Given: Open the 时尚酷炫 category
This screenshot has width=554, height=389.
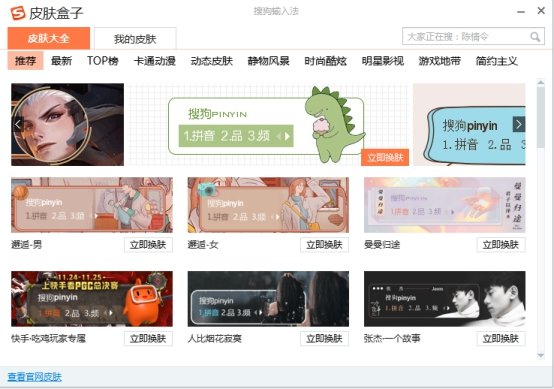Looking at the screenshot, I should pyautogui.click(x=325, y=61).
